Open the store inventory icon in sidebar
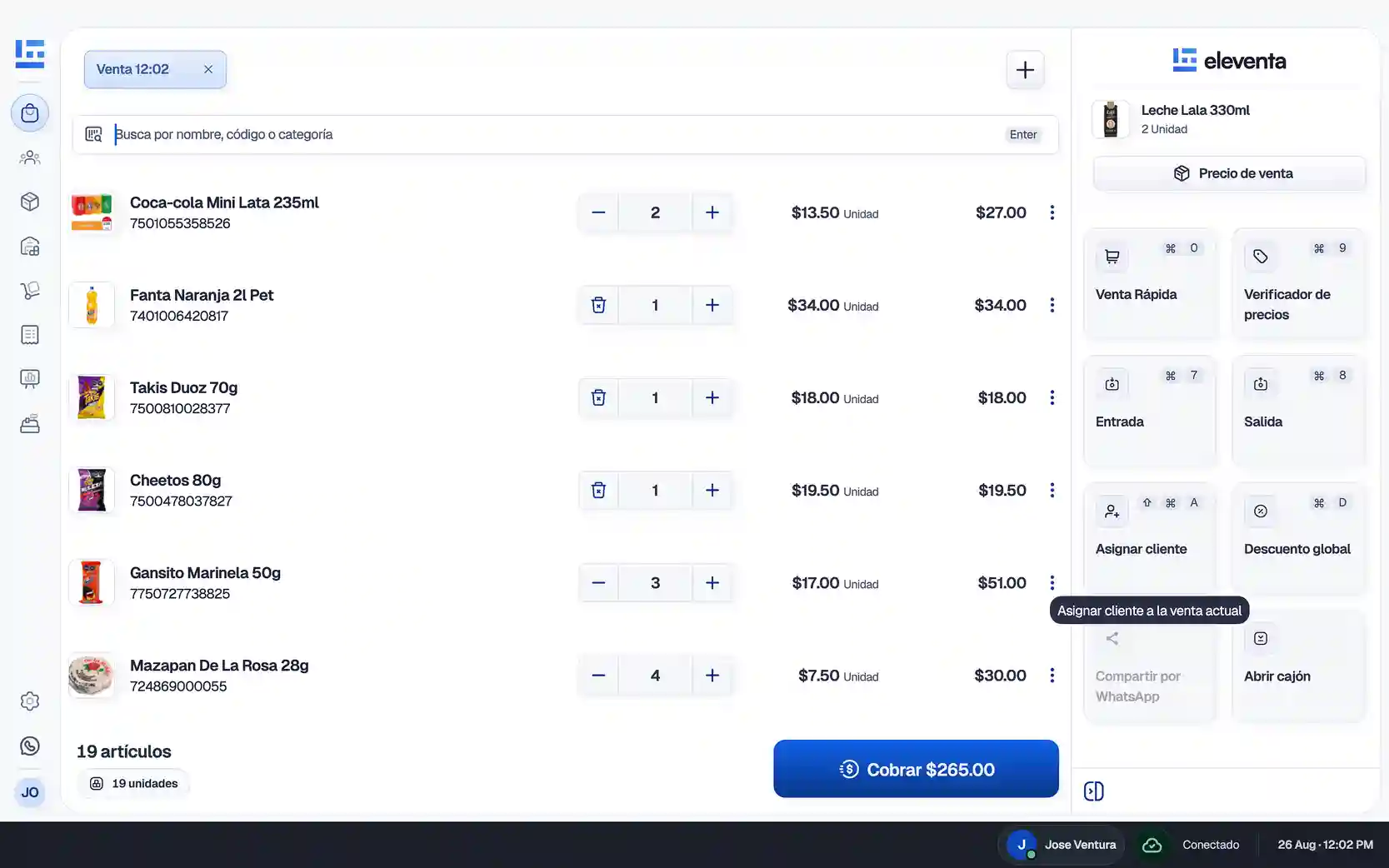This screenshot has width=1389, height=868. coord(30,247)
